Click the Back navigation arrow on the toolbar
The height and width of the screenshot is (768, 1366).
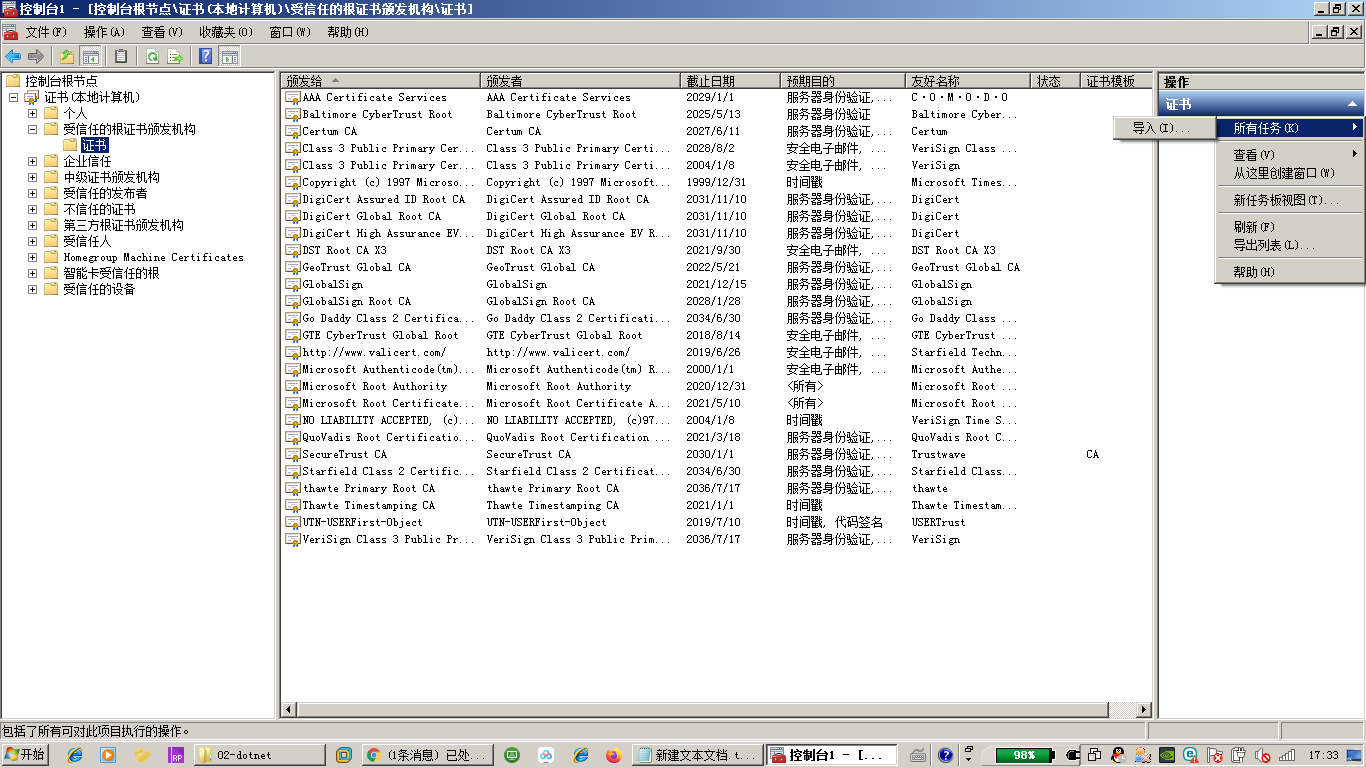click(12, 56)
